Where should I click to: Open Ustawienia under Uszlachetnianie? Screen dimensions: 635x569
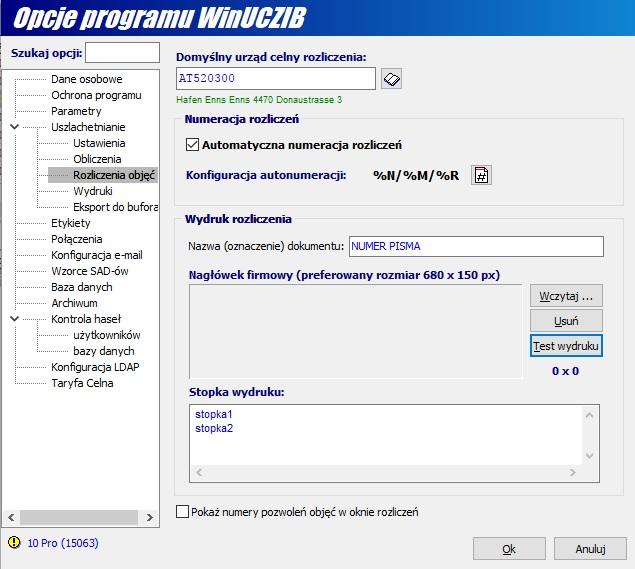pyautogui.click(x=99, y=143)
